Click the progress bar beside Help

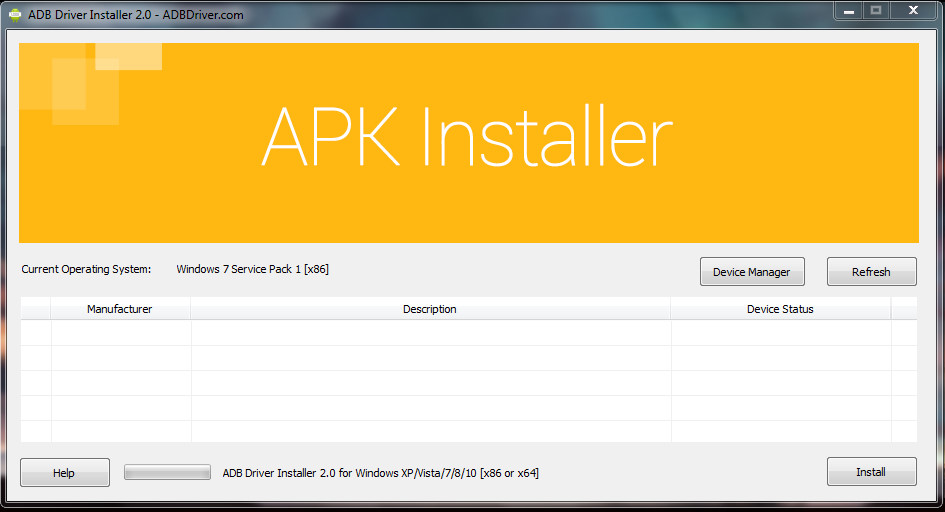tap(168, 472)
